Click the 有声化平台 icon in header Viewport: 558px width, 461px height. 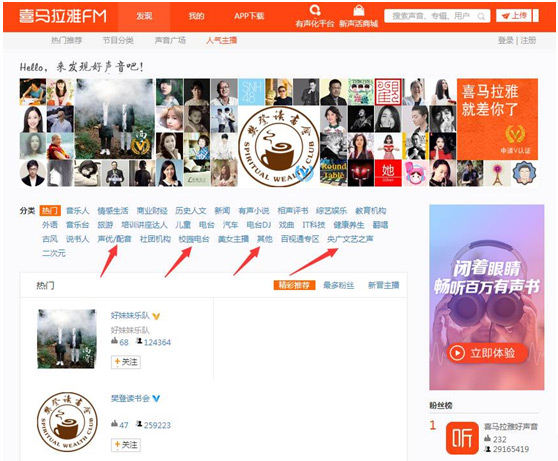pos(315,11)
